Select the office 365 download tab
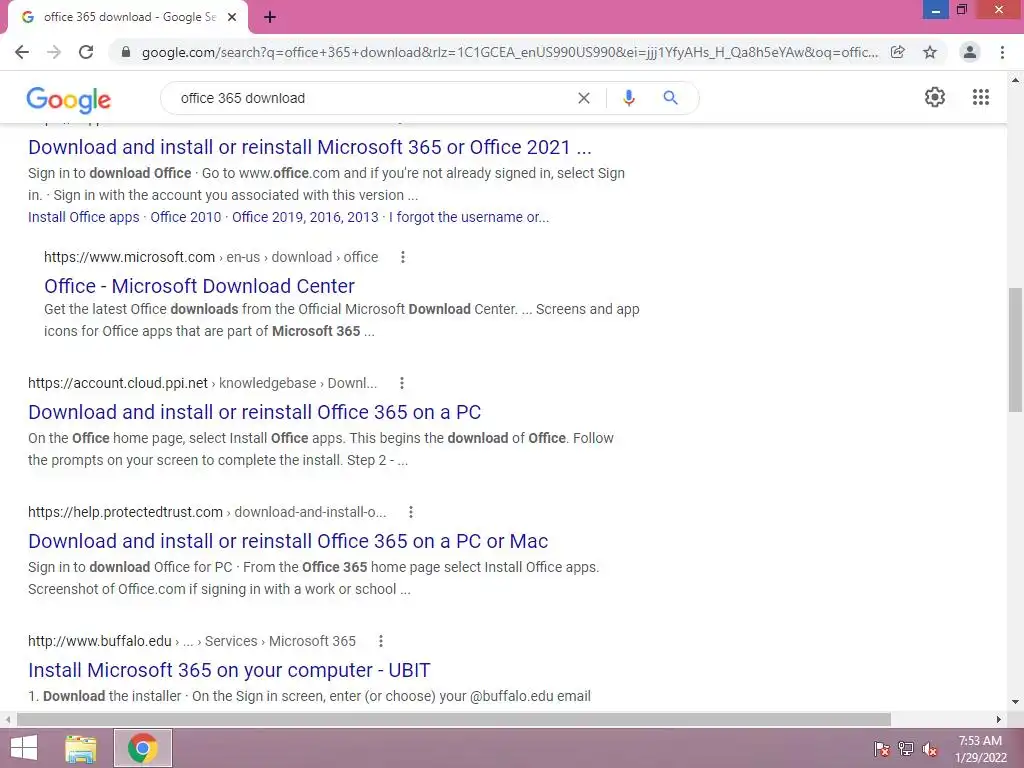 pos(127,17)
